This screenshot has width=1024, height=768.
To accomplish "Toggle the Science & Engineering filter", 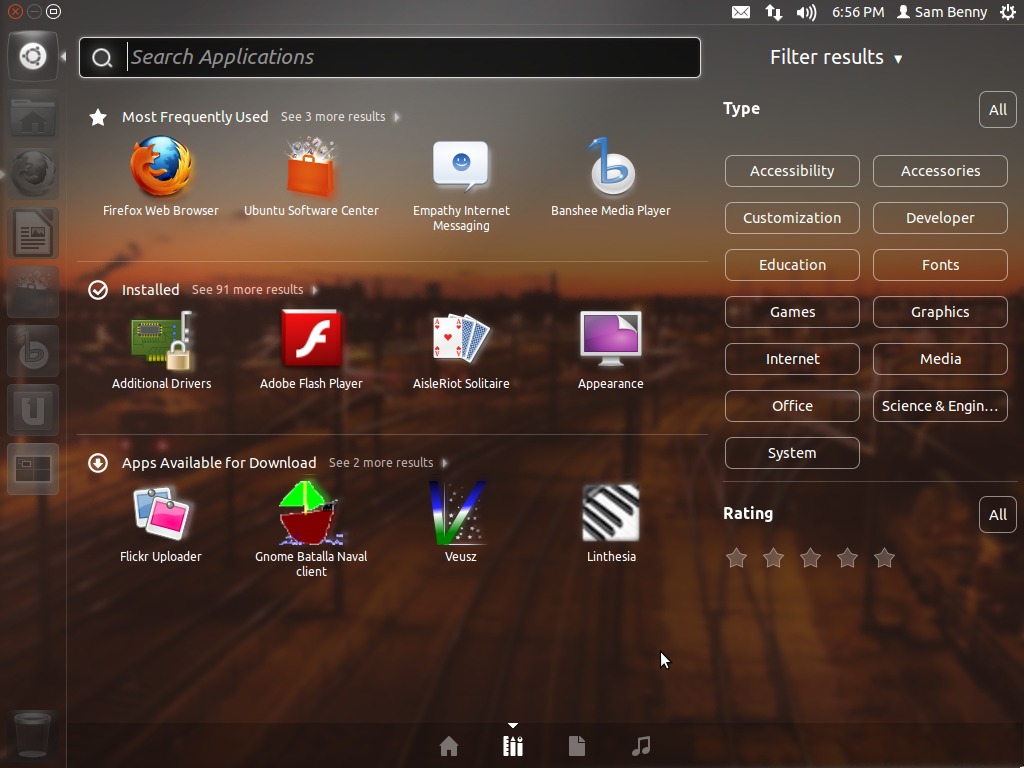I will (940, 406).
